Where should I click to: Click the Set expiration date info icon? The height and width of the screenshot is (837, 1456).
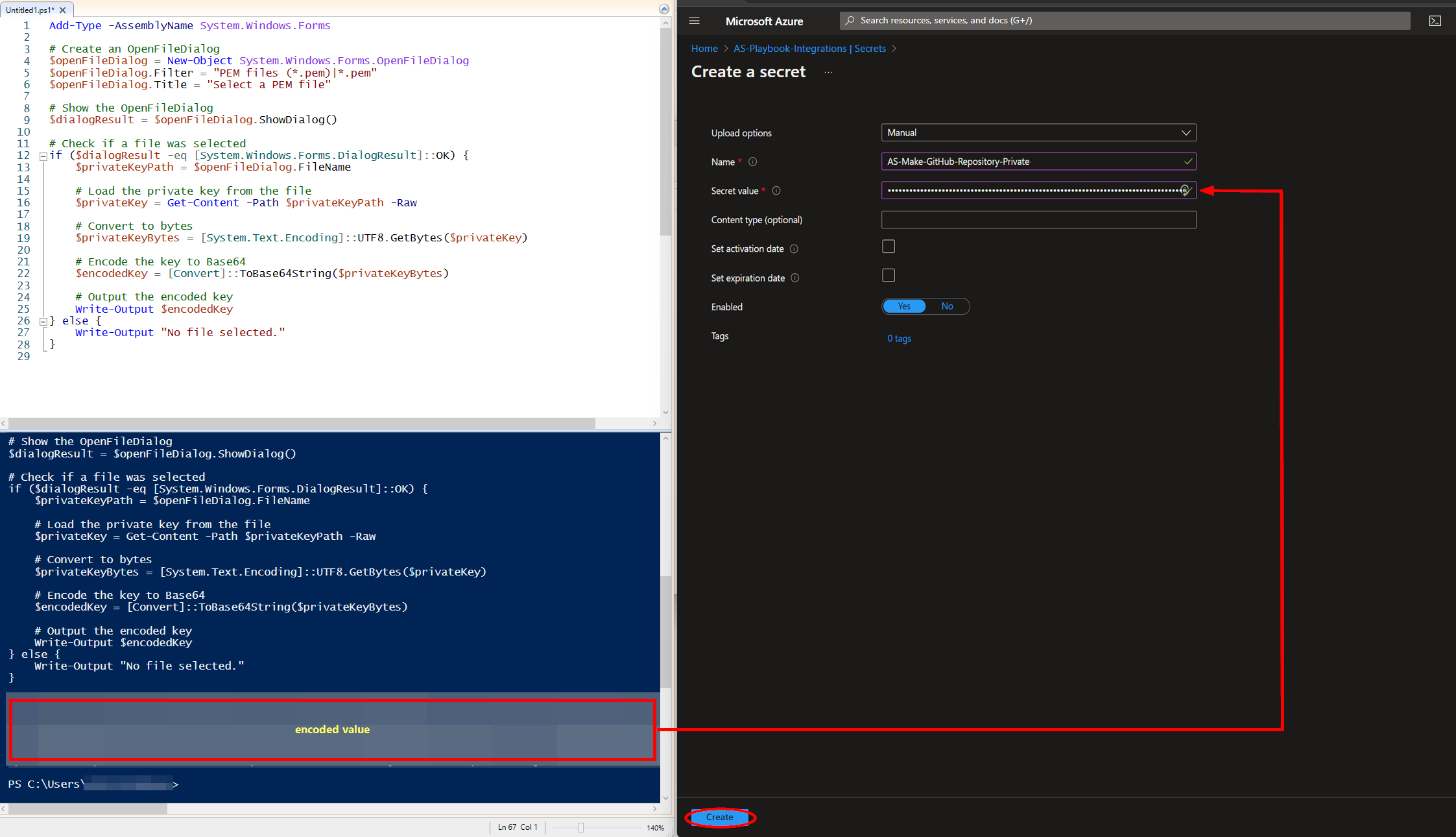click(795, 278)
